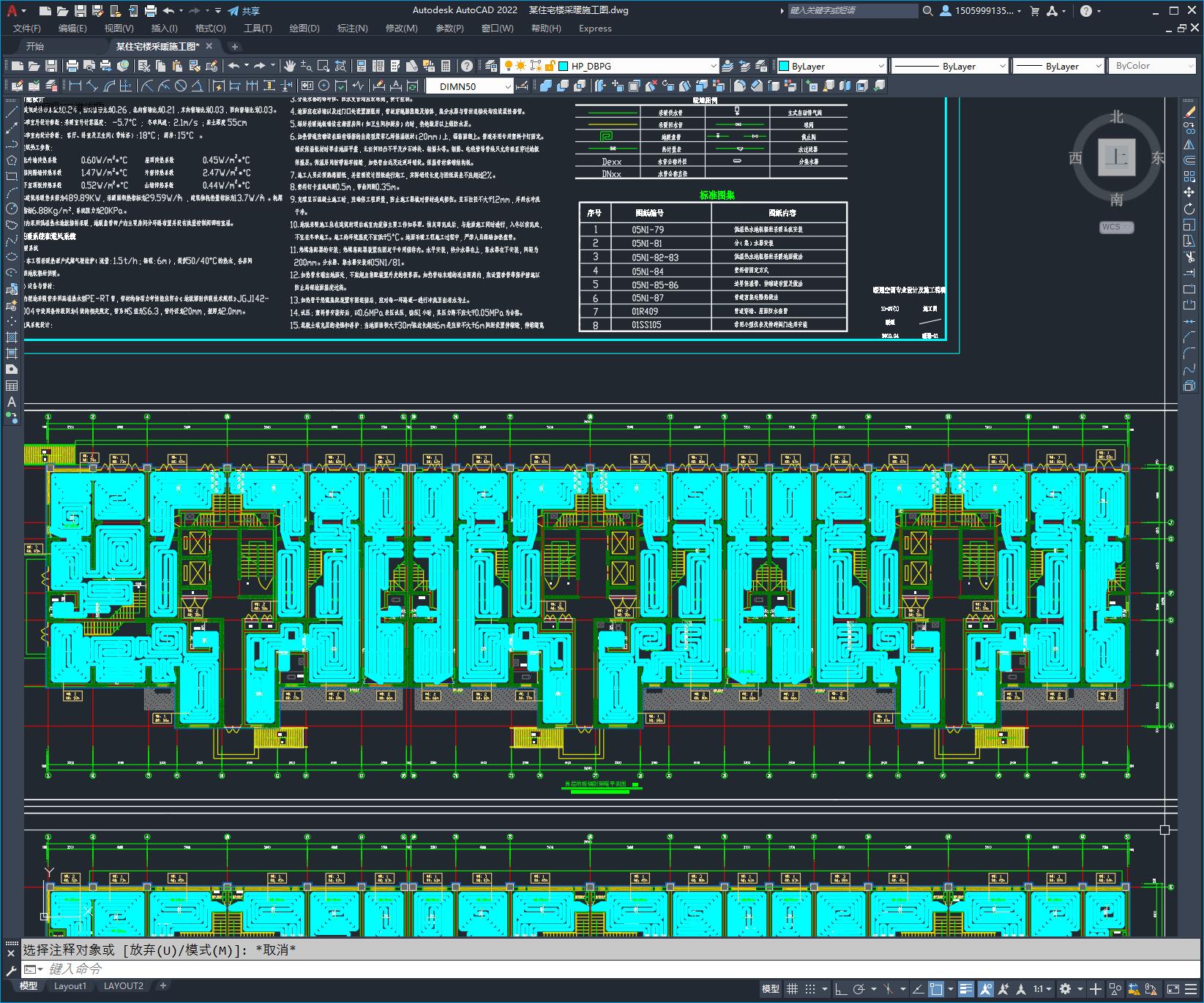Select the Line tool in draw toolbar
The width and height of the screenshot is (1204, 1003).
point(12,113)
